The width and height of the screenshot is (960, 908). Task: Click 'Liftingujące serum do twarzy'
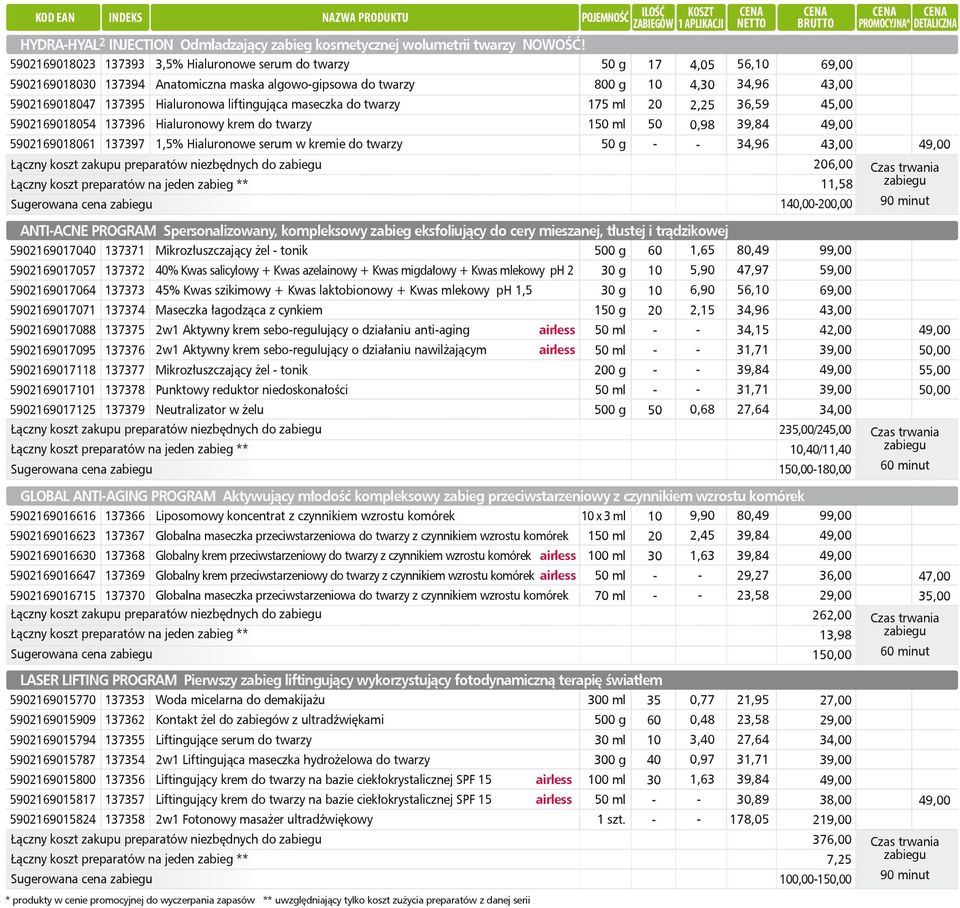pyautogui.click(x=233, y=740)
